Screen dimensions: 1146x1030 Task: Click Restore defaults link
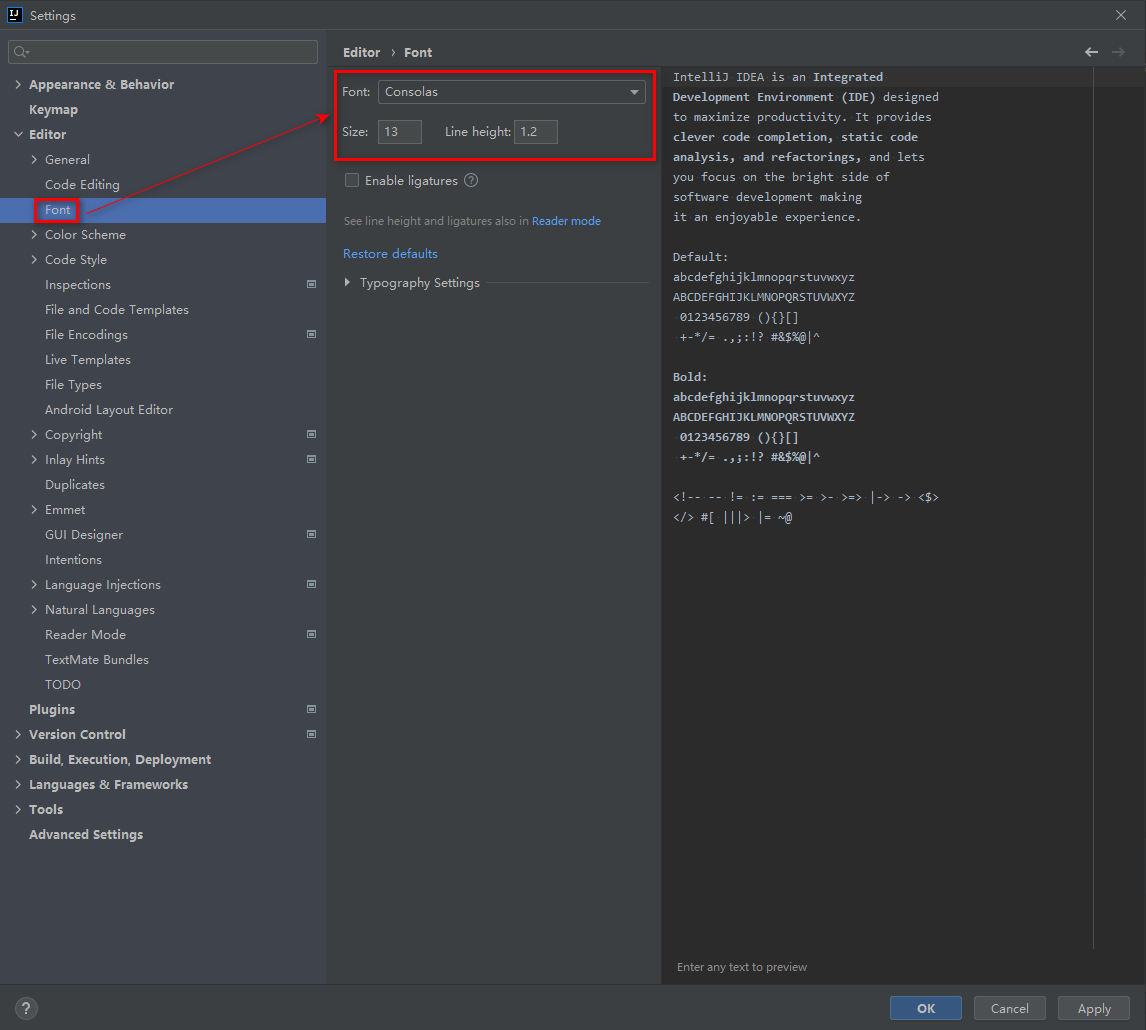click(390, 254)
